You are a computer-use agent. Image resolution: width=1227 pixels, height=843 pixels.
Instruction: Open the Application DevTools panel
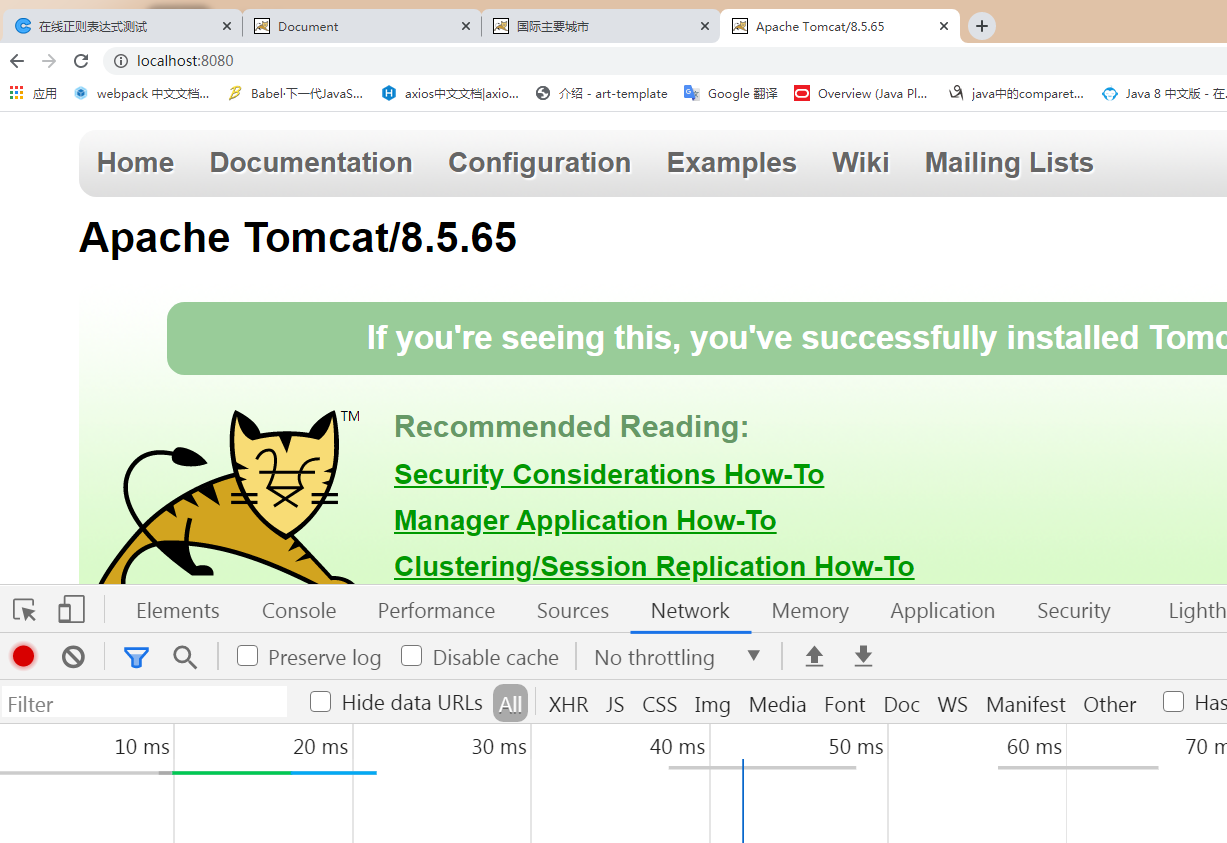click(x=943, y=611)
